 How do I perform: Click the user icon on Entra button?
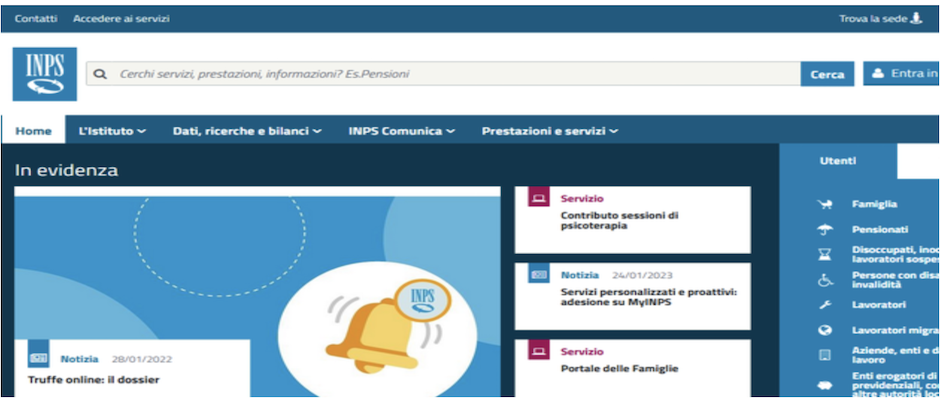click(878, 73)
